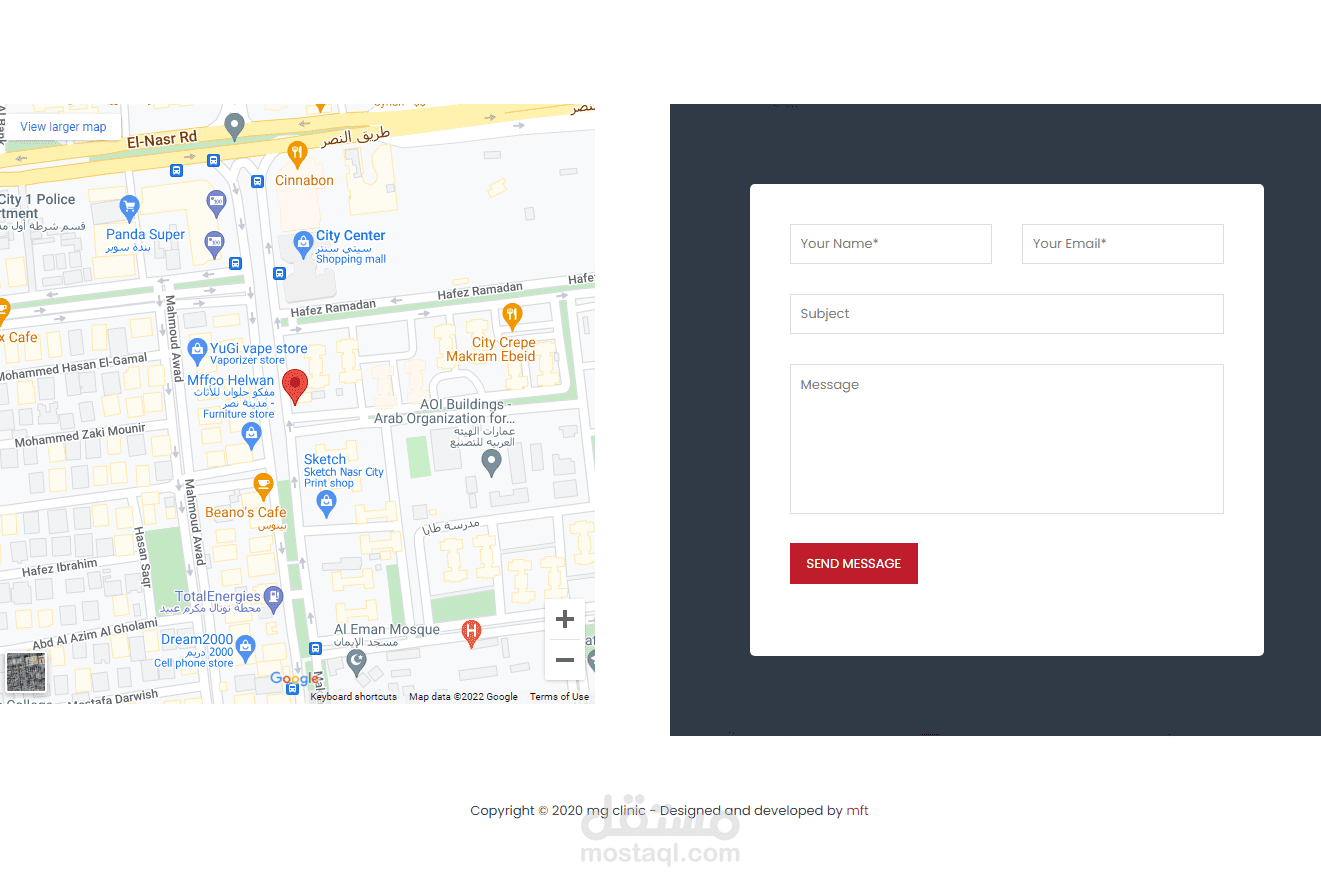The image size is (1321, 885).
Task: Click the red location pin on the map
Action: click(x=294, y=386)
